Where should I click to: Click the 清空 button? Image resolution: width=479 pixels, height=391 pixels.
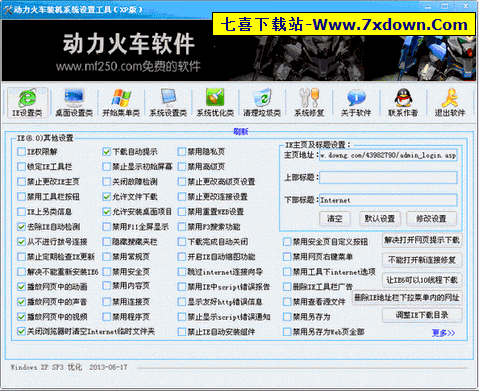pos(335,219)
